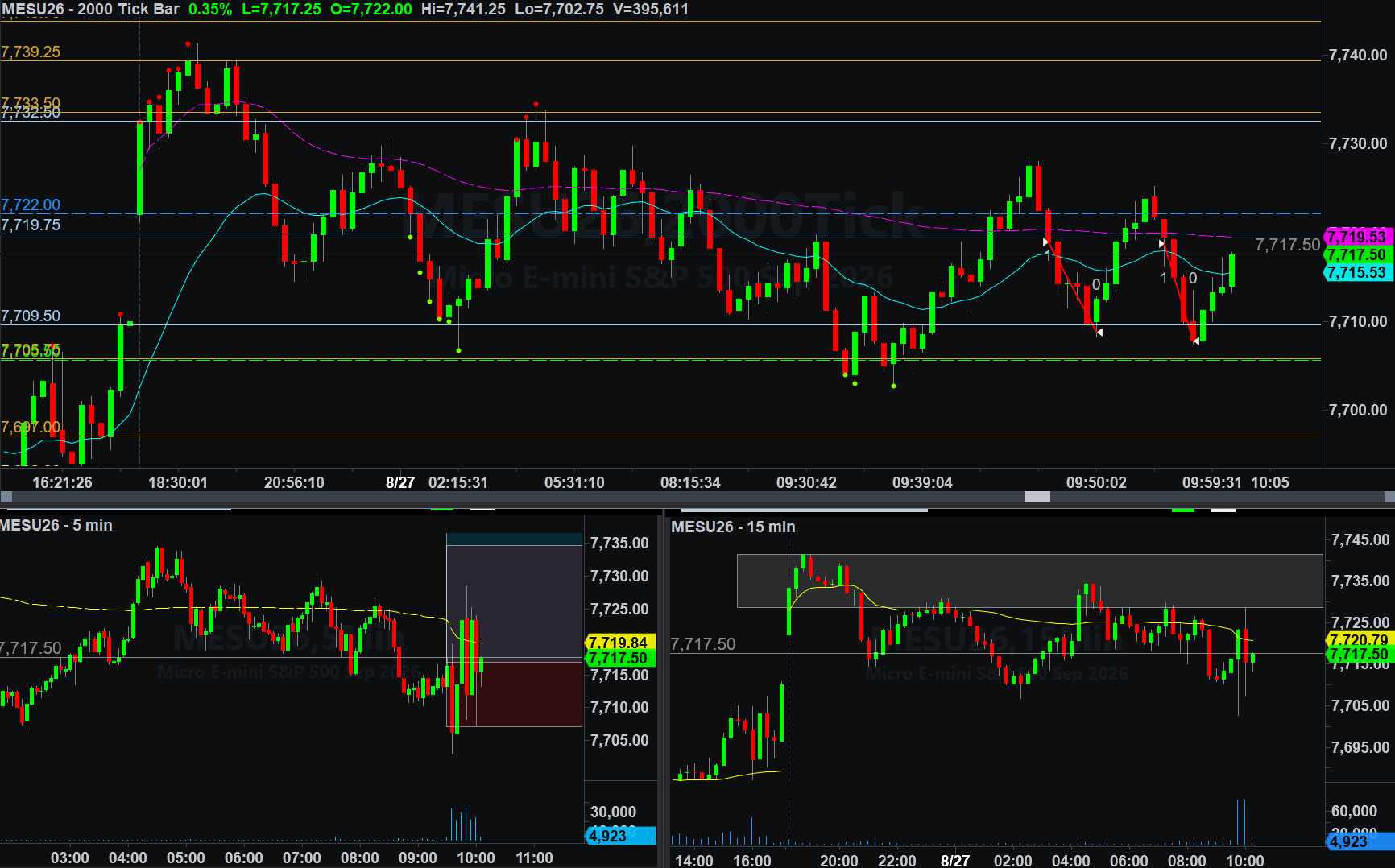Screen dimensions: 1395x868
Task: Click the 03:00 time label on 5 min chart
Action: (70, 858)
